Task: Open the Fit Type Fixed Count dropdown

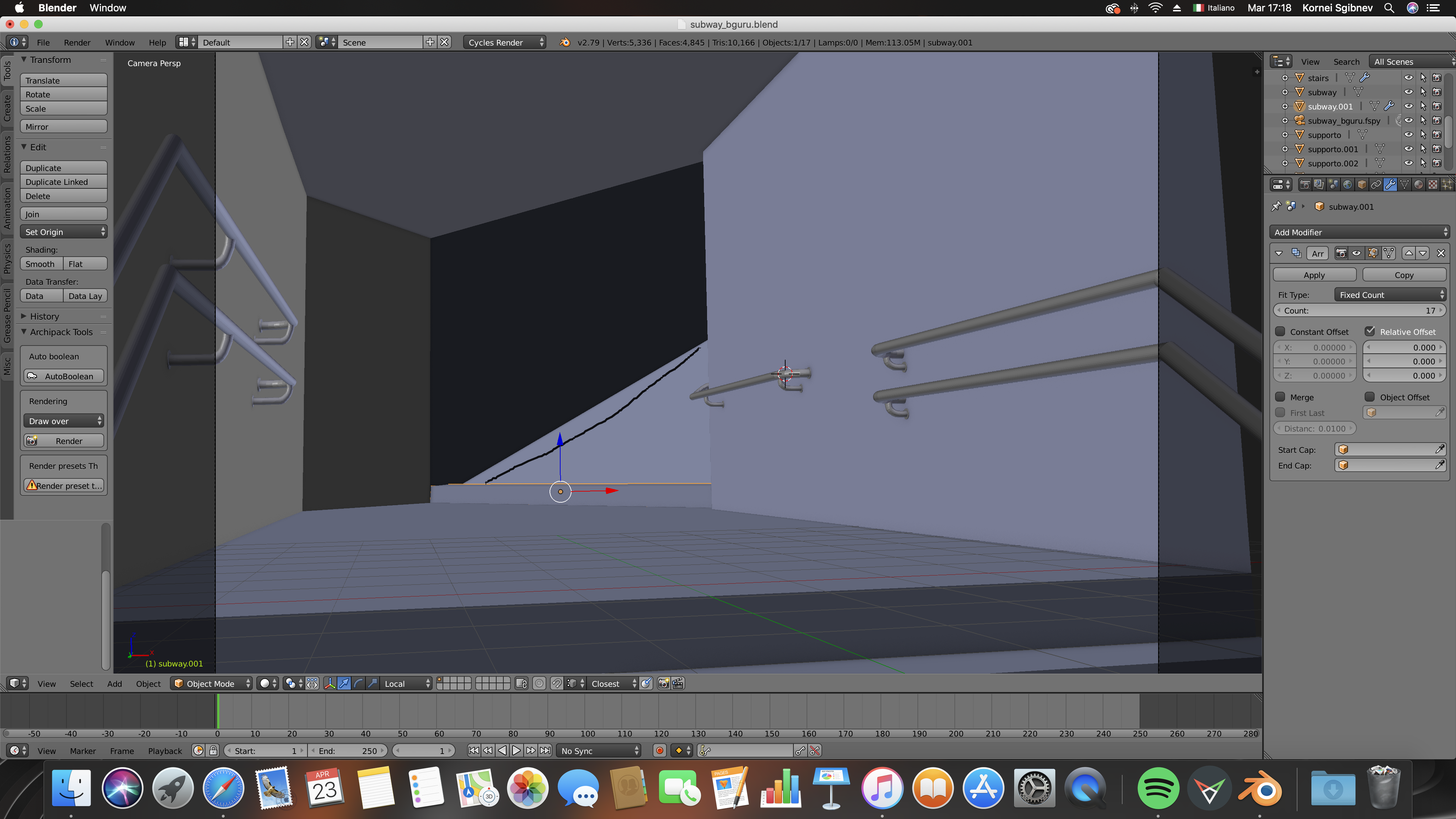Action: (1391, 295)
